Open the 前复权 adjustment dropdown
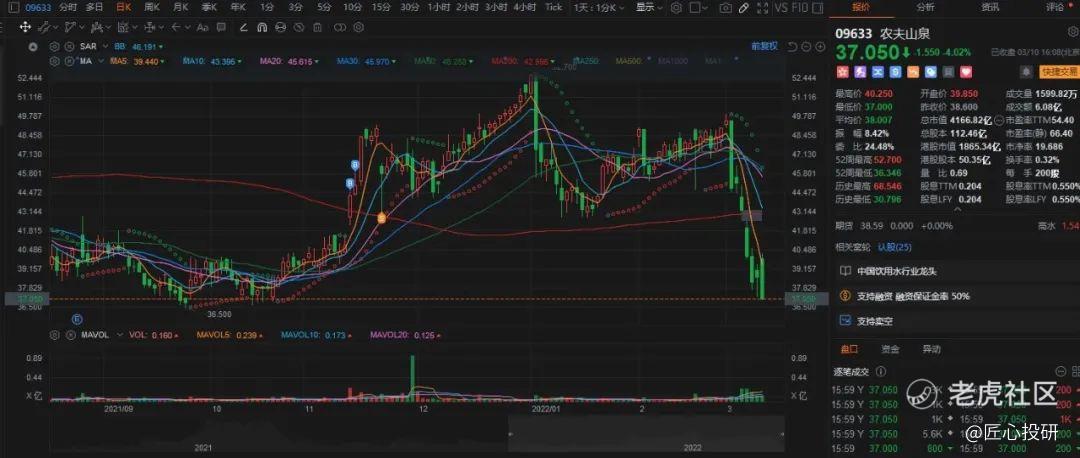The height and width of the screenshot is (458, 1080). click(765, 46)
